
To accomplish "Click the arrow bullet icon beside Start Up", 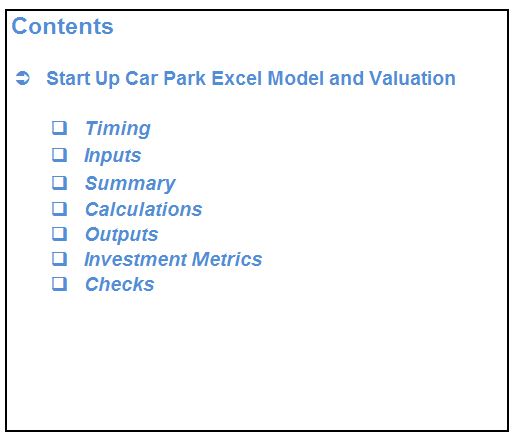I will coord(23,78).
